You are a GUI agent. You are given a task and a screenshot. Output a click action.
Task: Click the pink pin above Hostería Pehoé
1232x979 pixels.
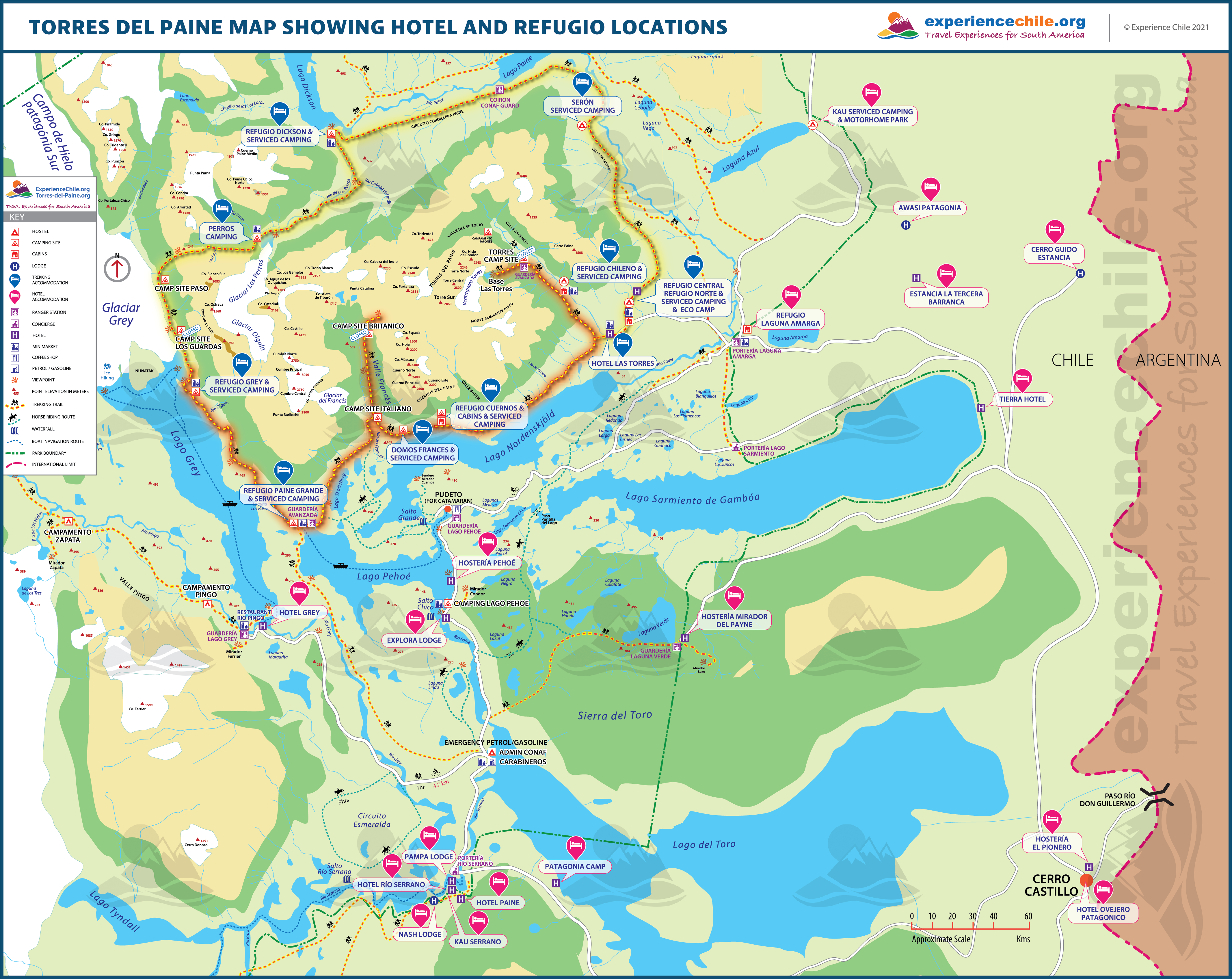[487, 542]
